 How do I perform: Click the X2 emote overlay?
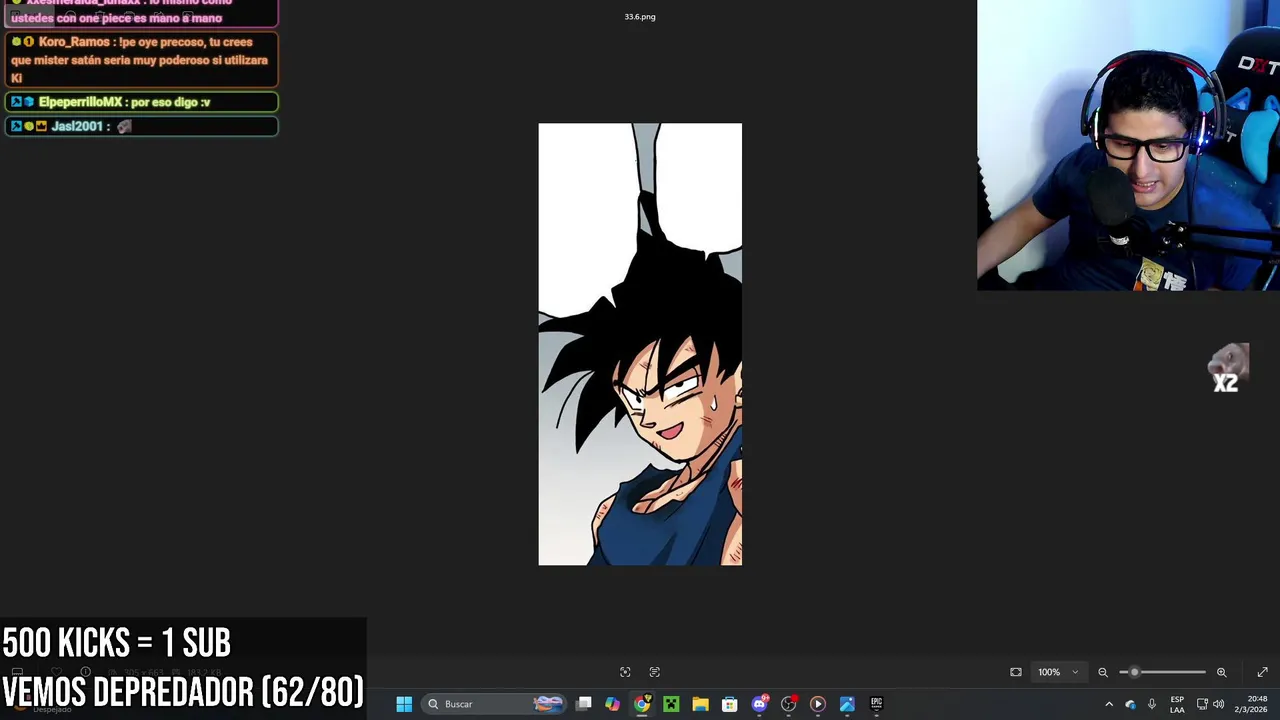(x=1228, y=368)
